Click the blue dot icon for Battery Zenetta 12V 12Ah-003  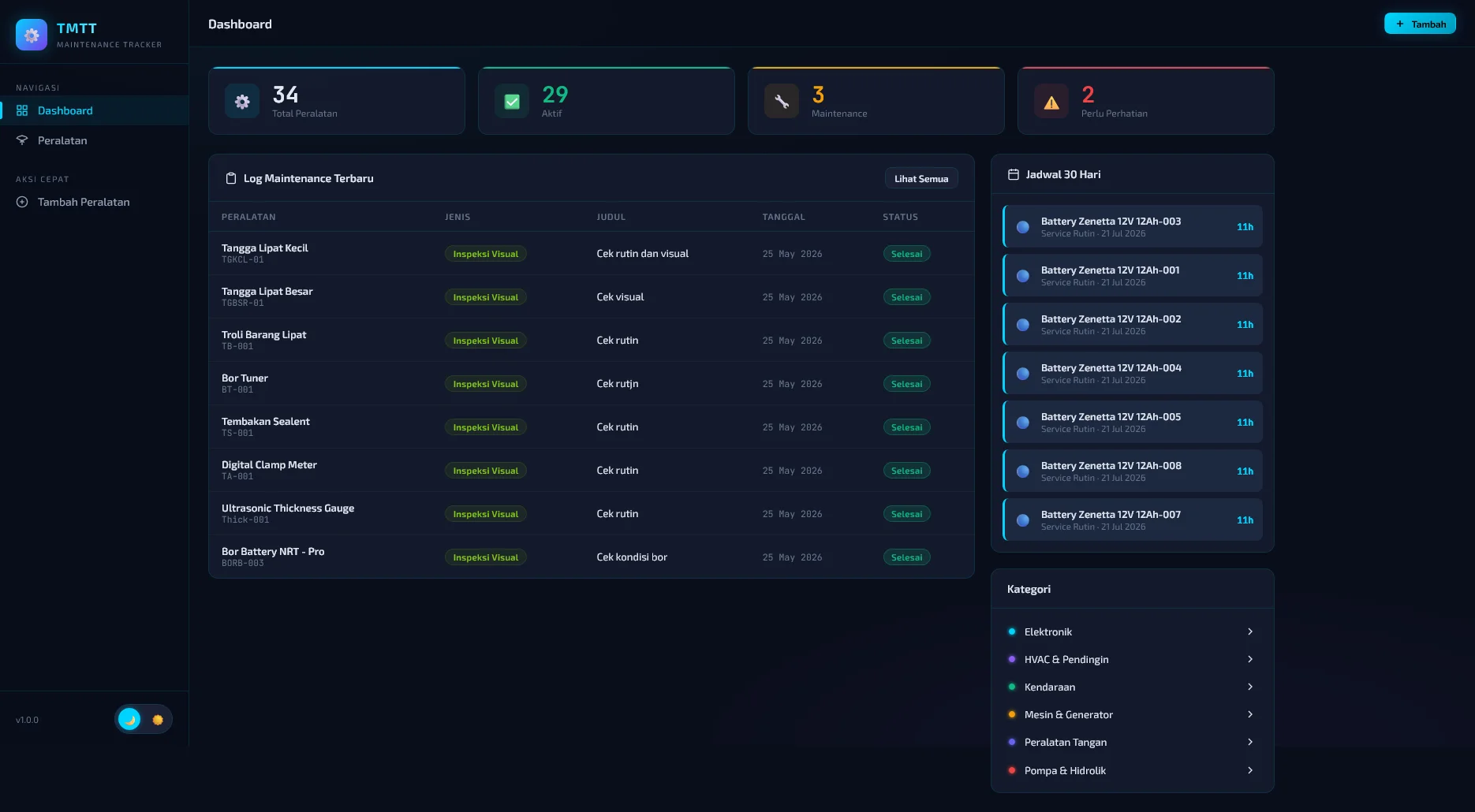point(1023,227)
